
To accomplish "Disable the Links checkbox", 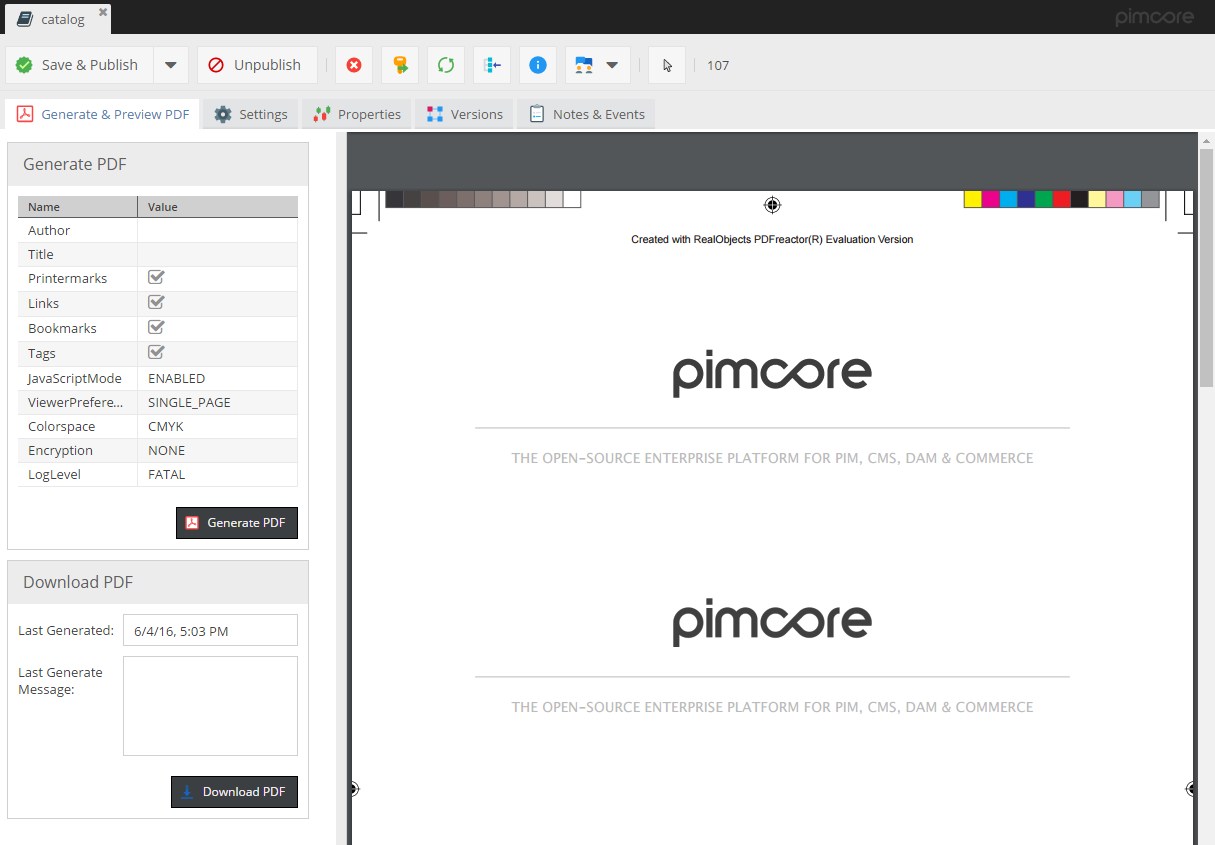I will (156, 303).
